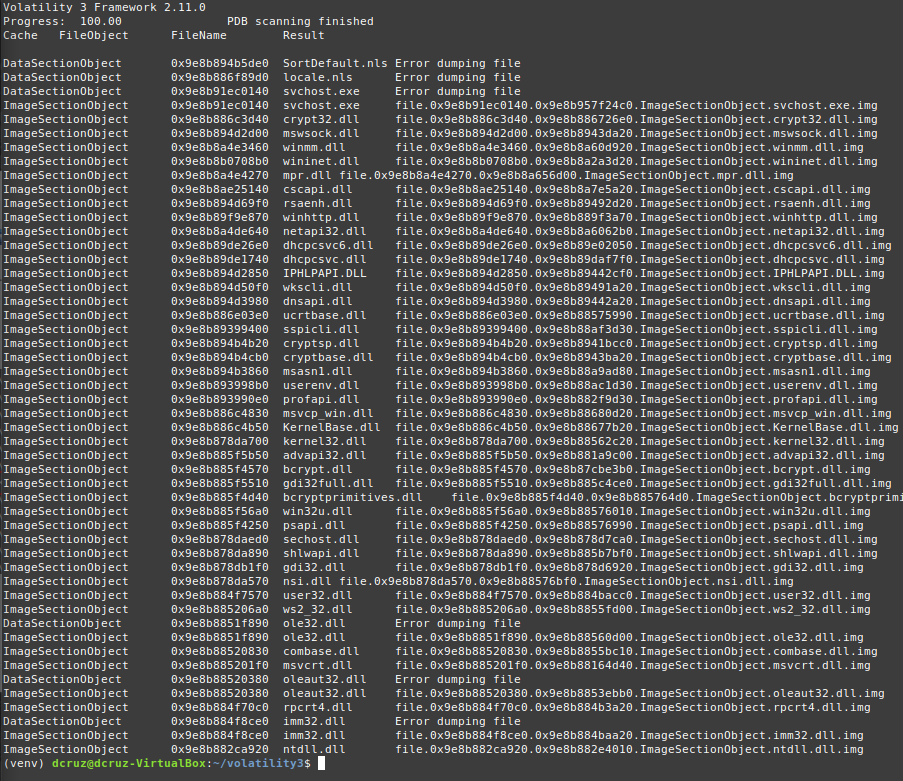Click the terminal cursor block after the prompt
This screenshot has width=903, height=781.
[321, 764]
